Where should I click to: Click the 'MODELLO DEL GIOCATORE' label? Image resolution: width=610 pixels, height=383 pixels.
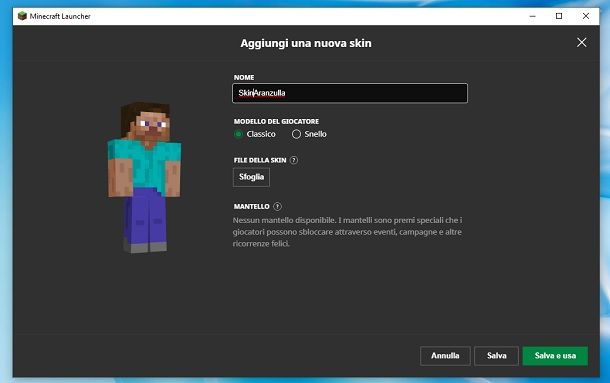click(x=276, y=121)
